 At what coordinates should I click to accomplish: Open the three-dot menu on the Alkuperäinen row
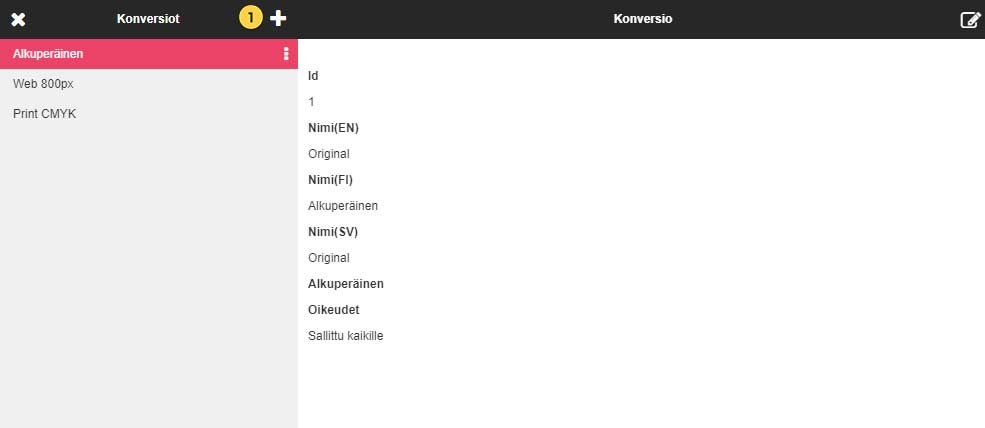[x=286, y=54]
